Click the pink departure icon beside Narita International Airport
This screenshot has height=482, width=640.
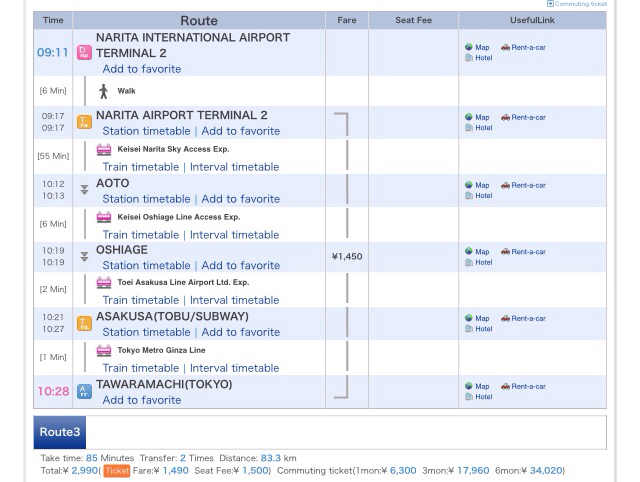[84, 53]
